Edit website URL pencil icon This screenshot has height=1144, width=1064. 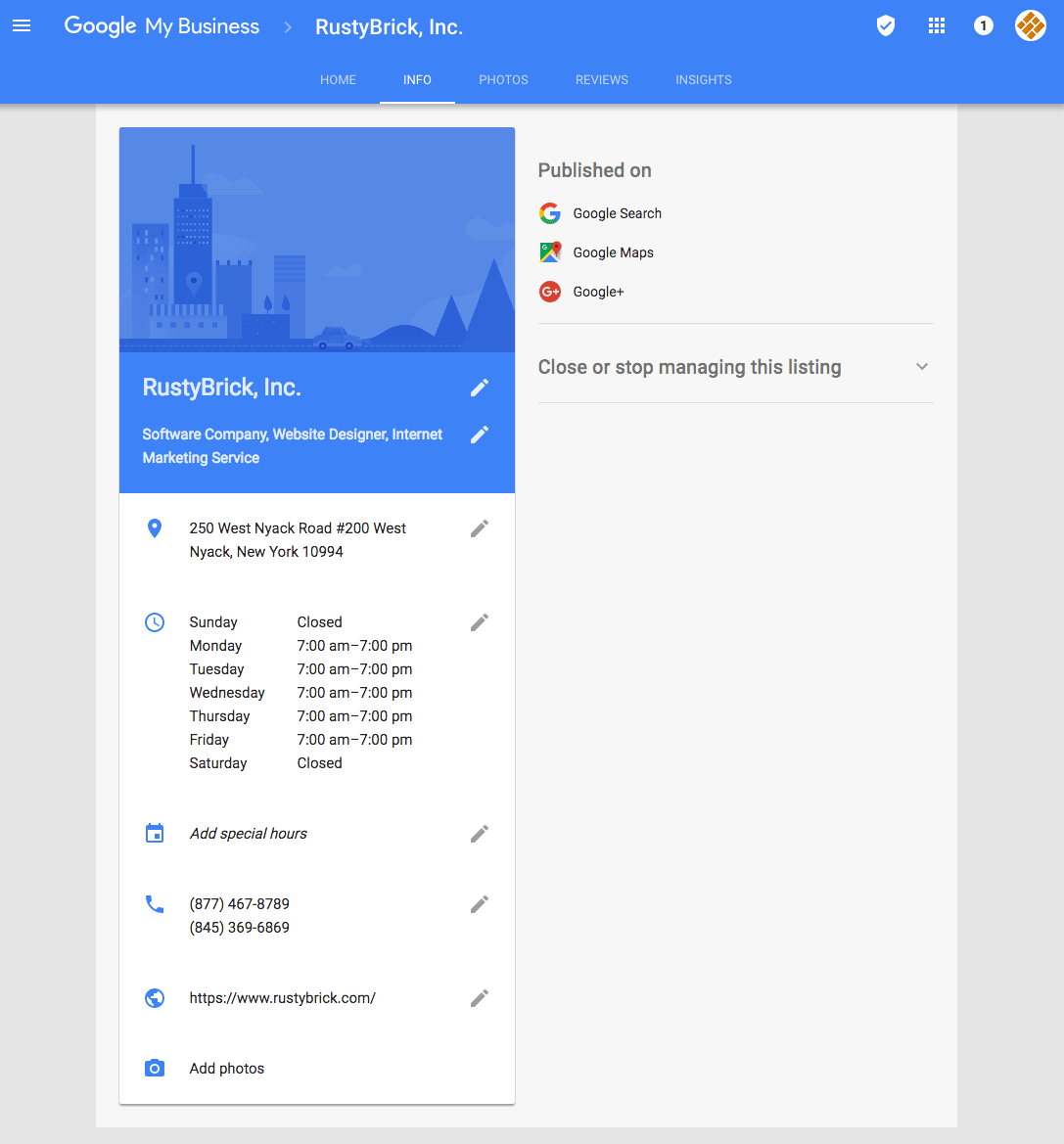click(x=480, y=998)
